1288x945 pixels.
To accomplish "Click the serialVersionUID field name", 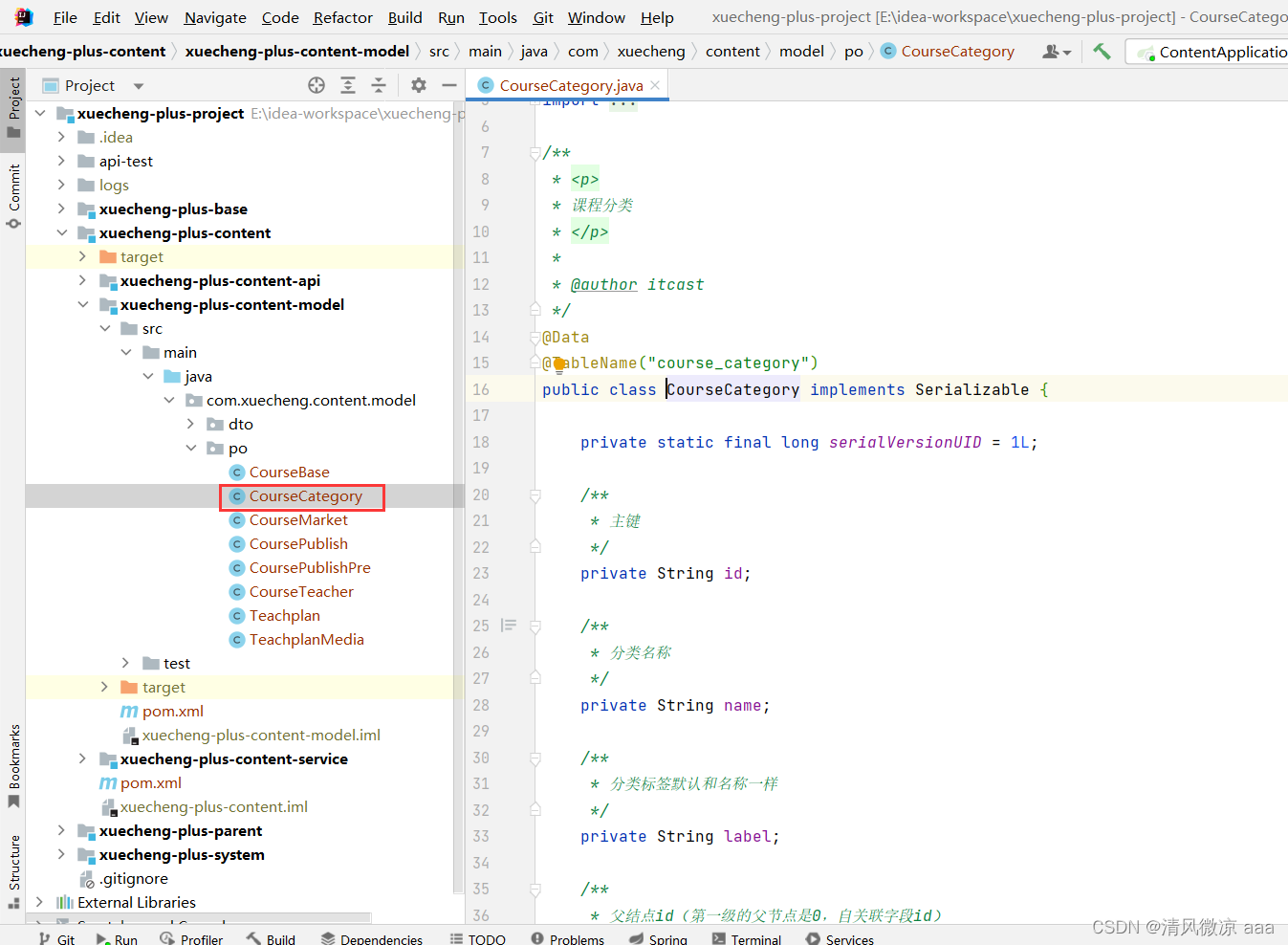I will tap(905, 442).
